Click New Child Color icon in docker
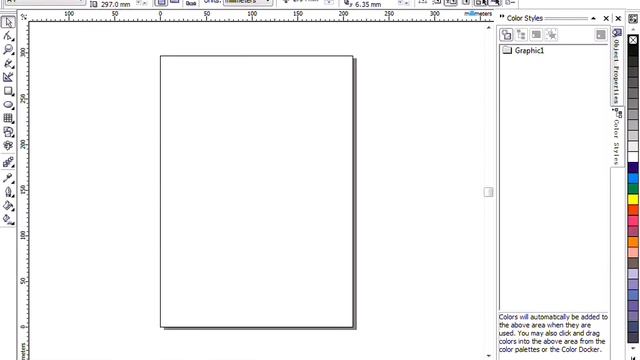The width and height of the screenshot is (640, 360). point(521,35)
